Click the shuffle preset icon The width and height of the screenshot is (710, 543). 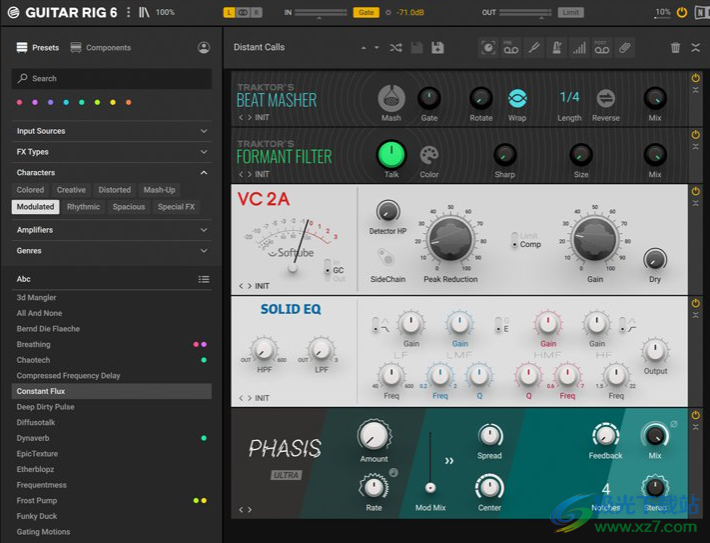pos(396,47)
